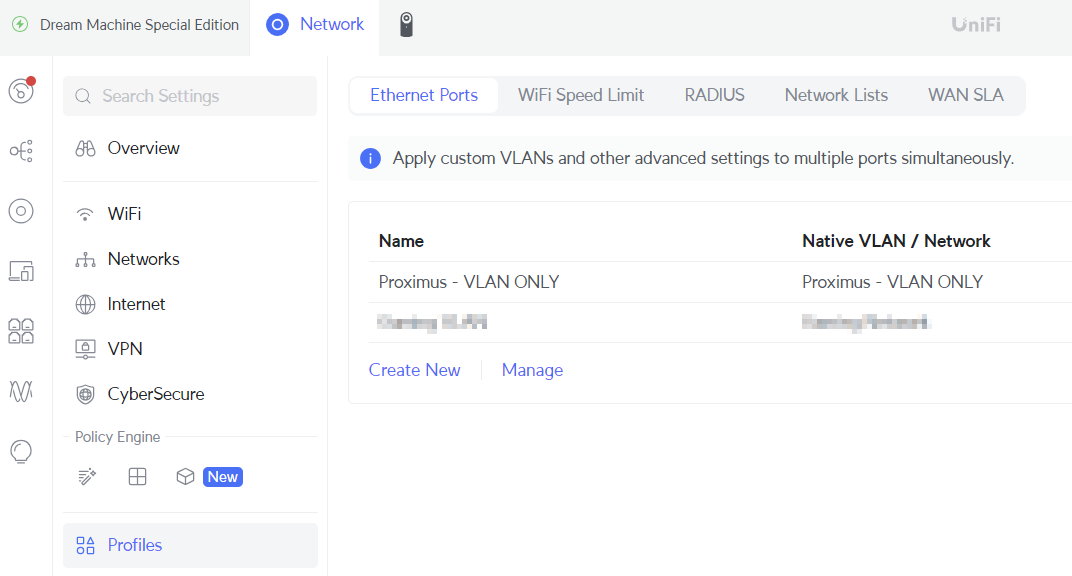Switch to the WiFi Speed Limit tab
The width and height of the screenshot is (1072, 576).
click(581, 95)
